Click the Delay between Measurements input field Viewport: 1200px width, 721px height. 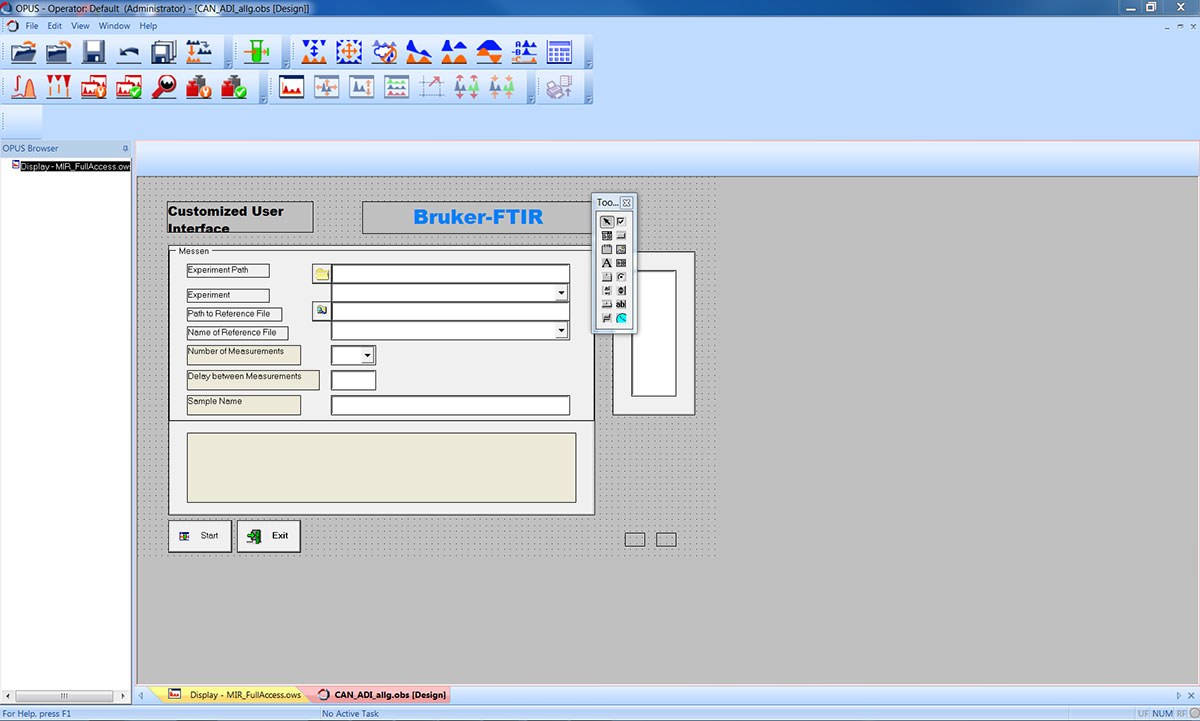click(353, 380)
